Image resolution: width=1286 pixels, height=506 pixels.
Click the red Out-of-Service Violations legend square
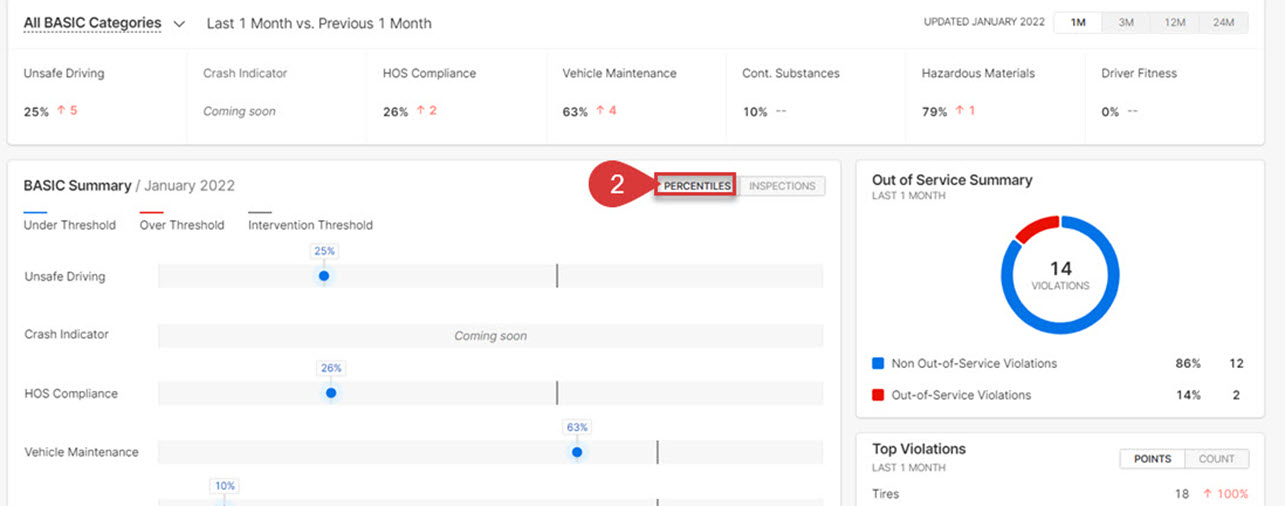tap(878, 395)
